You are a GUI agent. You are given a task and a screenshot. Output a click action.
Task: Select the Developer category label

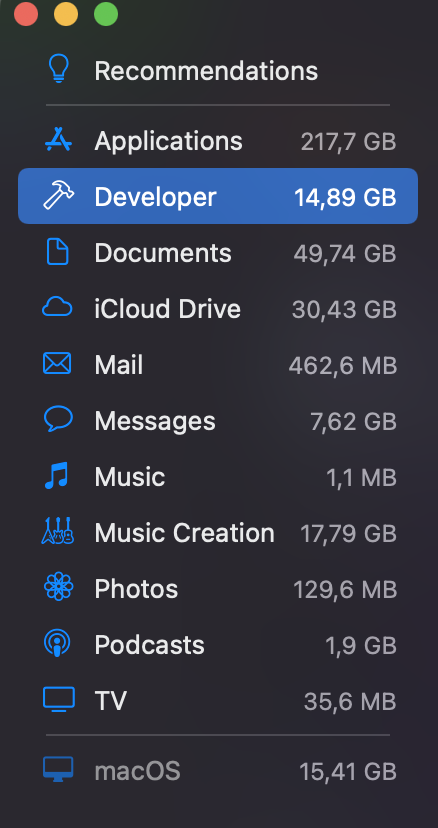point(155,197)
